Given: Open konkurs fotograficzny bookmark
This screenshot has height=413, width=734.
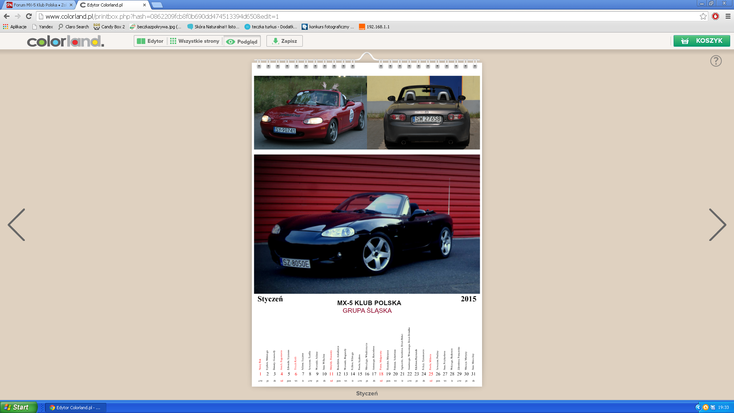Looking at the screenshot, I should pos(328,27).
